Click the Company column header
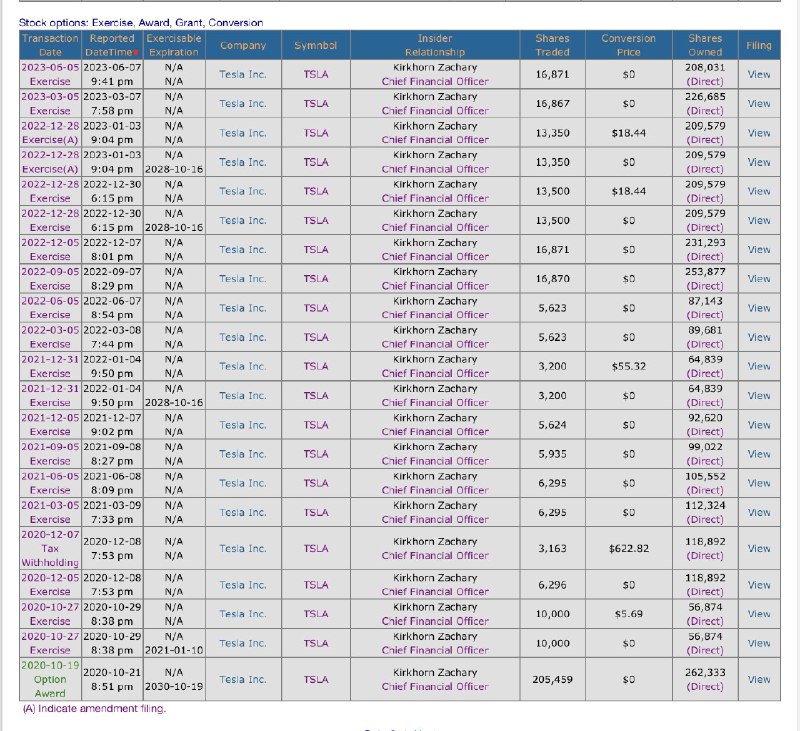This screenshot has height=731, width=800. 243,45
